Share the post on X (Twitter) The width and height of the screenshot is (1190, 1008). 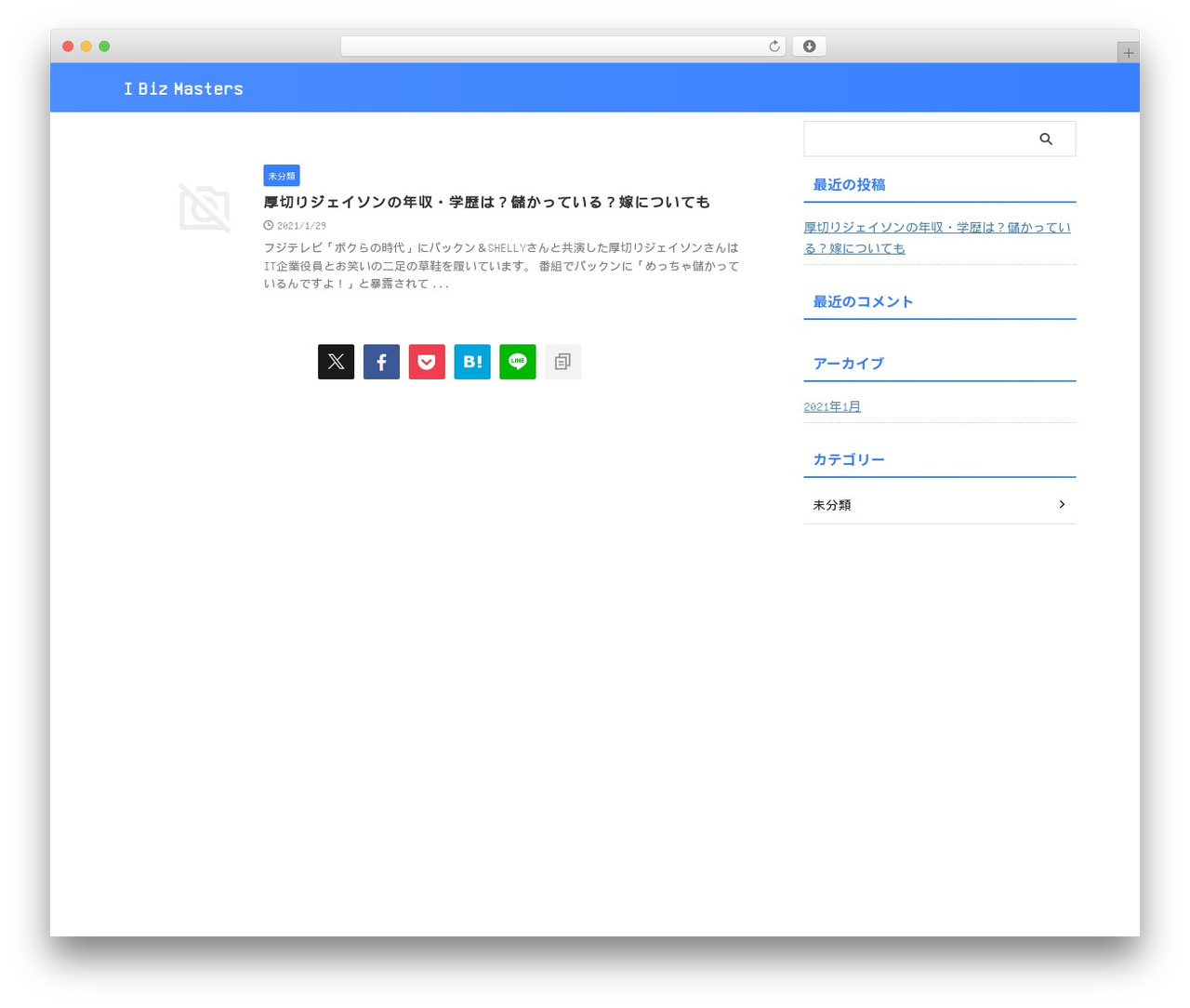(336, 362)
